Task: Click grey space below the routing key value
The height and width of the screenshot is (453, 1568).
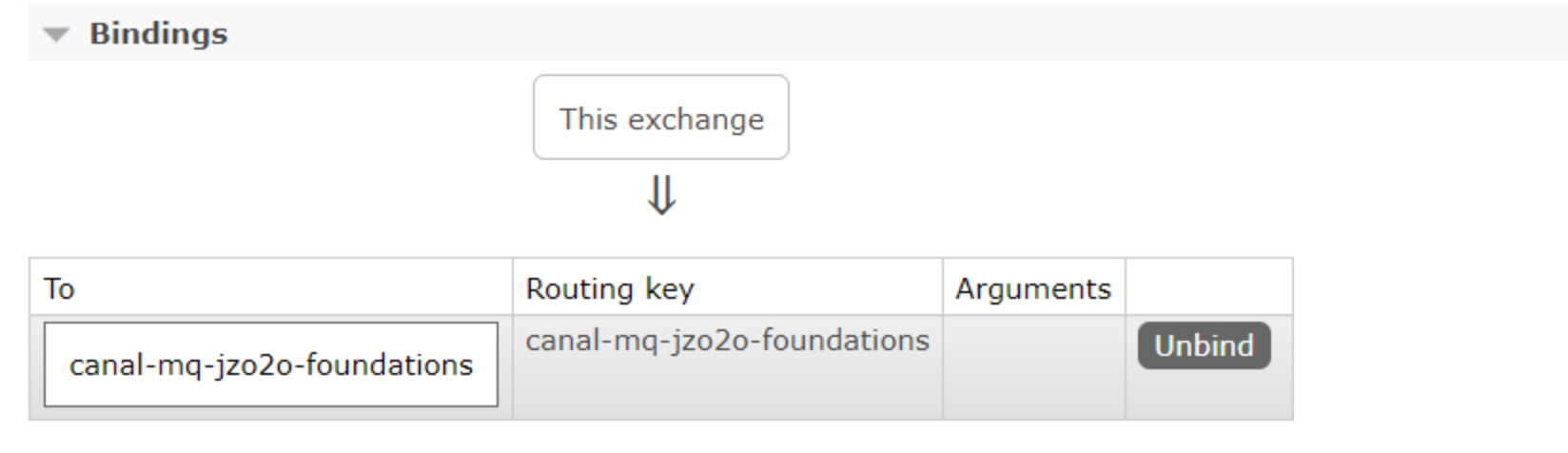Action: tap(727, 390)
